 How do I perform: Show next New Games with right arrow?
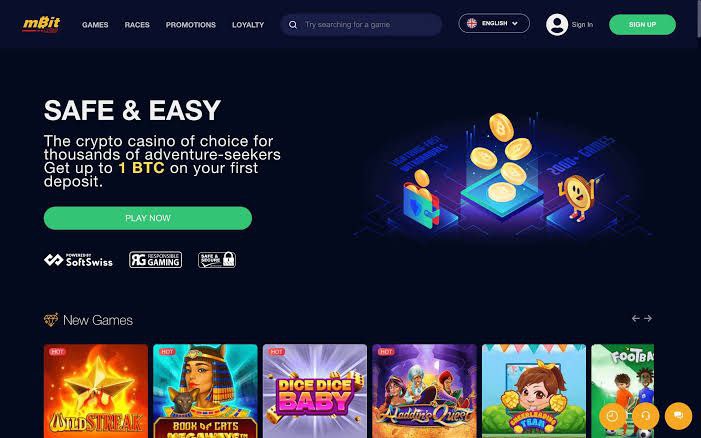coord(648,318)
